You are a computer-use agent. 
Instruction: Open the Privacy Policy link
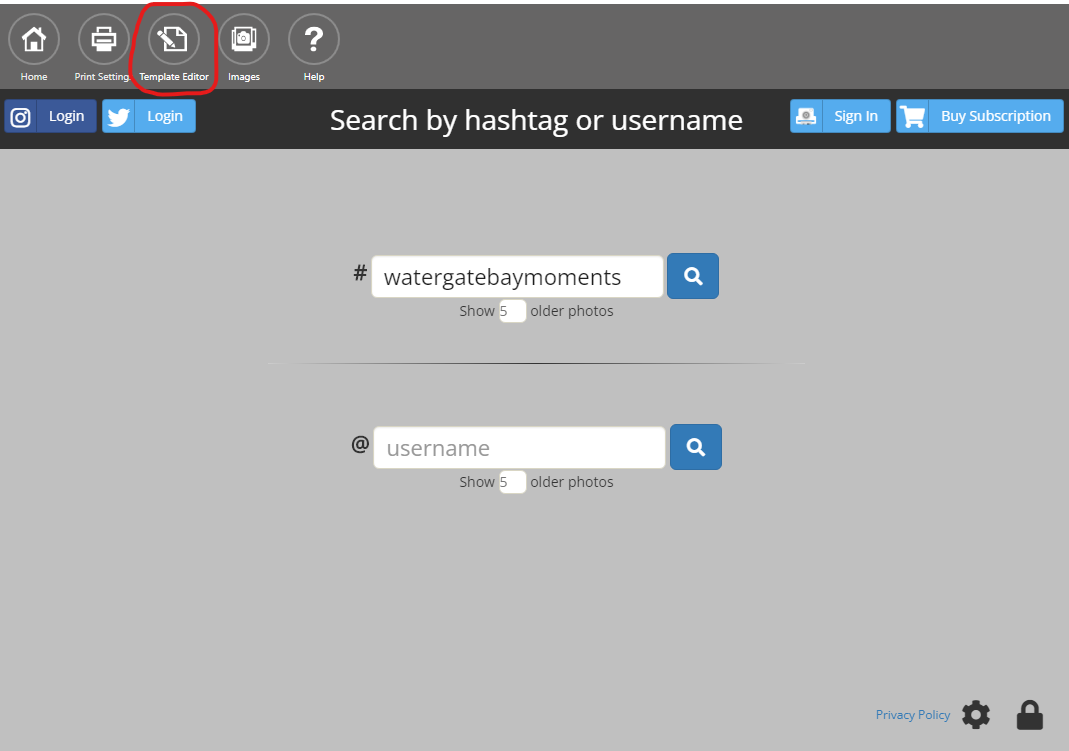[x=913, y=715]
